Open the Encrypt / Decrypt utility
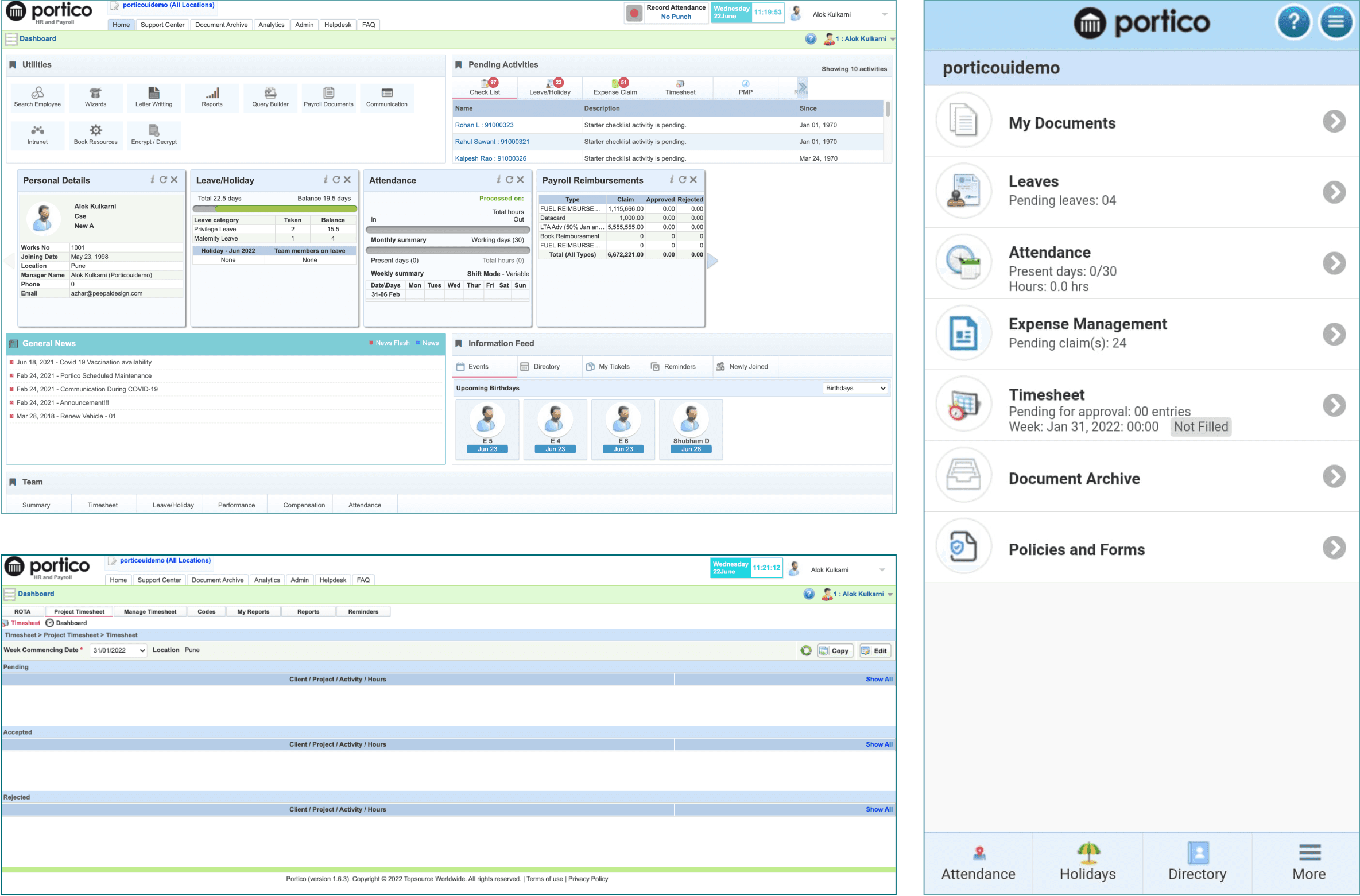Viewport: 1360px width, 896px height. pos(153,134)
